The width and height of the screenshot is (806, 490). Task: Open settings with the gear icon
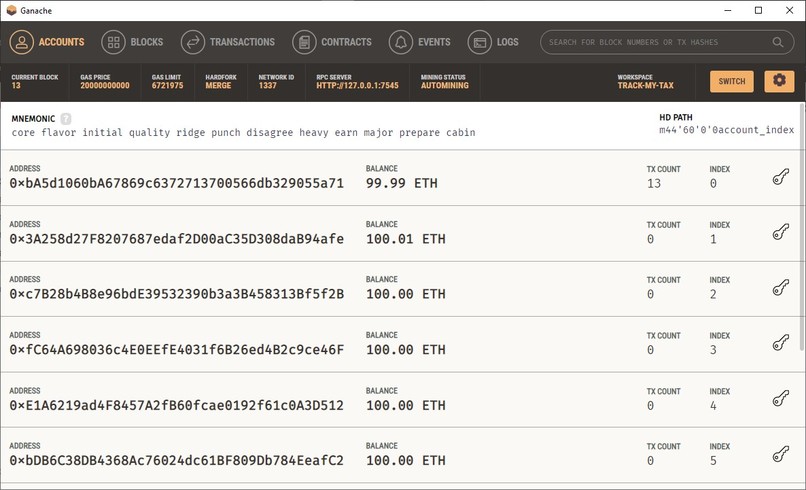point(779,81)
